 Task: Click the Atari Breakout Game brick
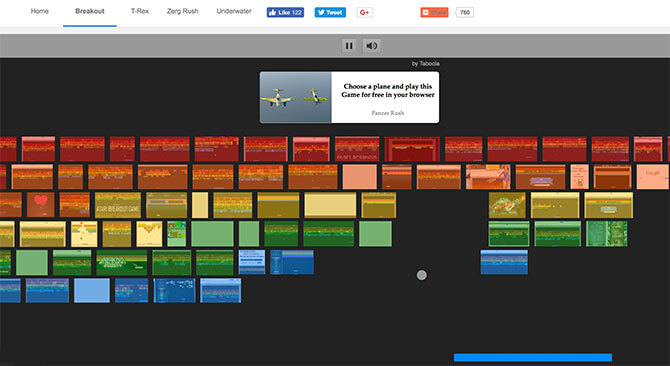pos(118,205)
